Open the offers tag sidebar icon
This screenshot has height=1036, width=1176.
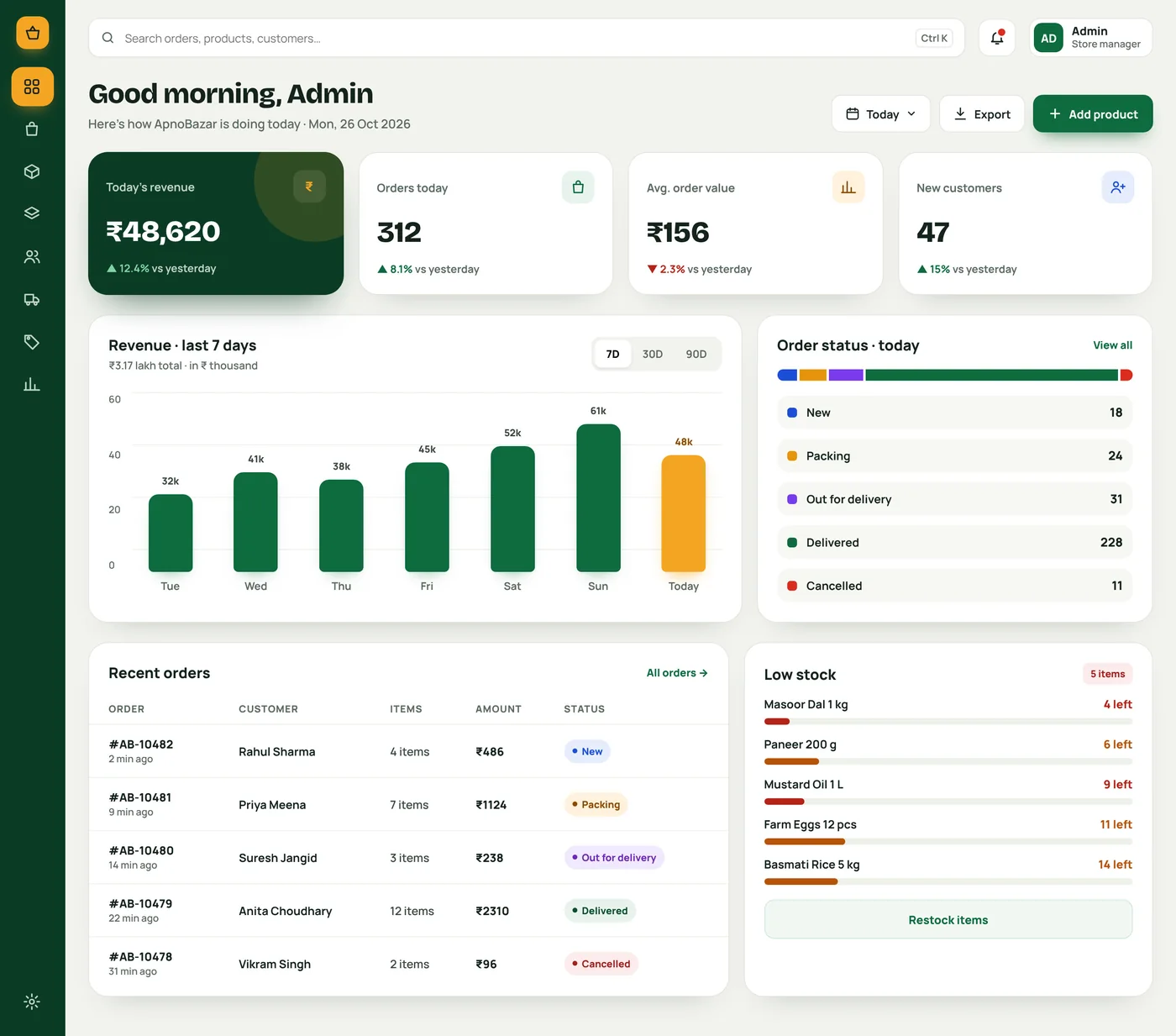pyautogui.click(x=32, y=342)
